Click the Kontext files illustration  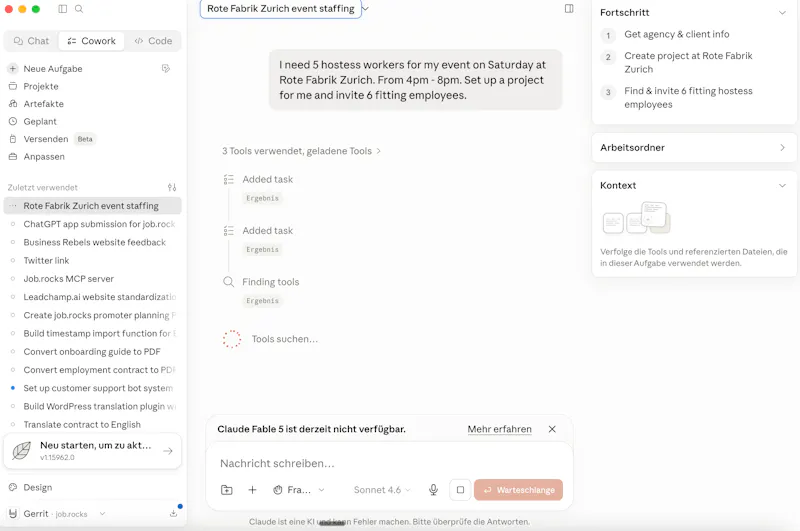[636, 218]
